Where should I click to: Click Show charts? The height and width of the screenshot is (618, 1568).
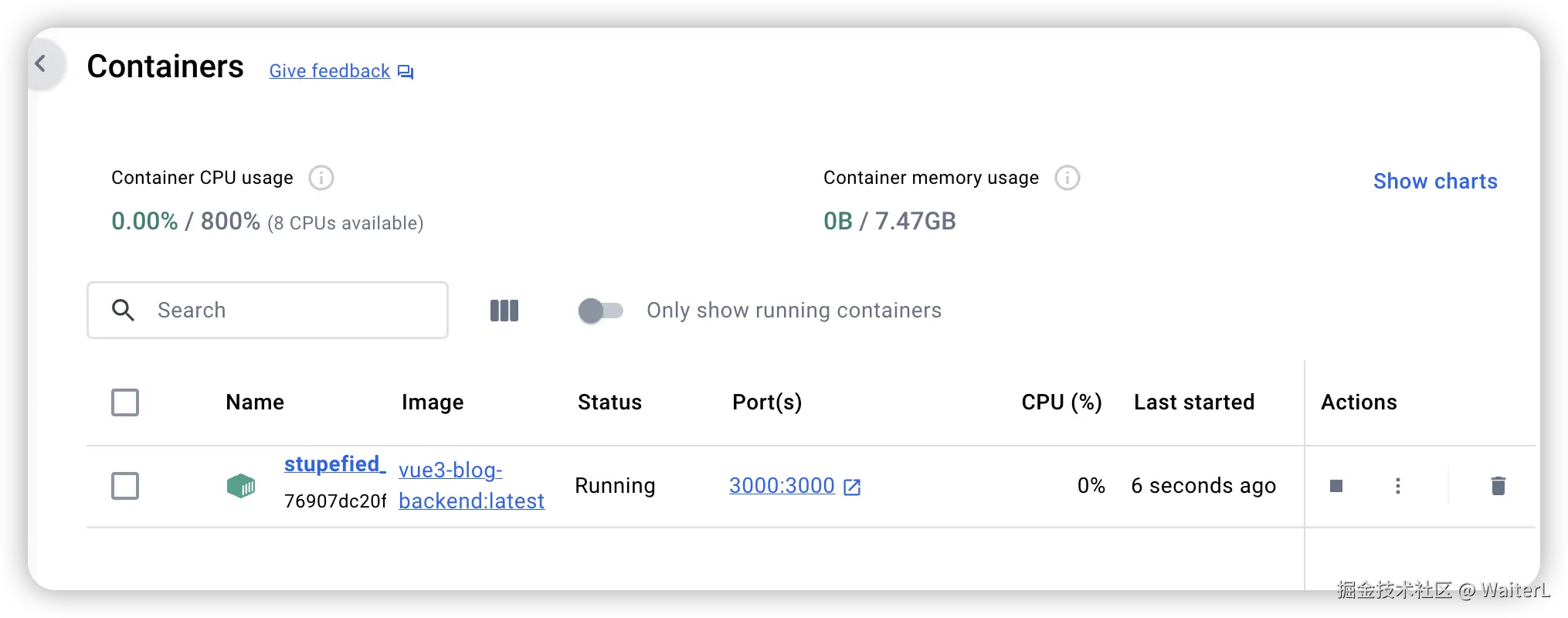1435,182
